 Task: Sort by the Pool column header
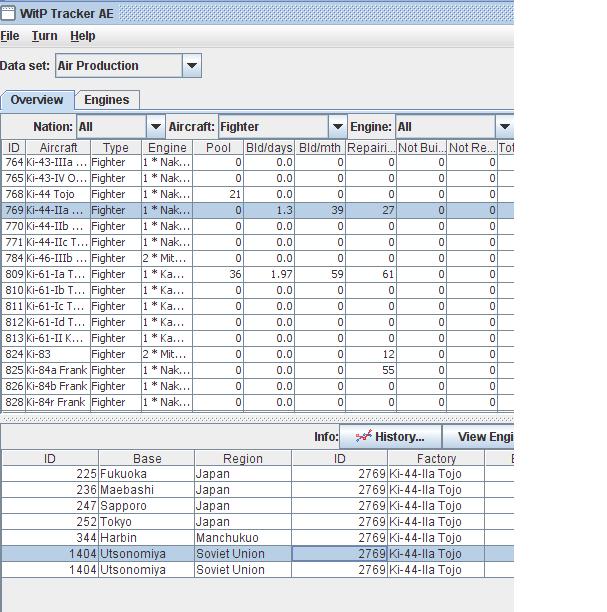click(218, 148)
